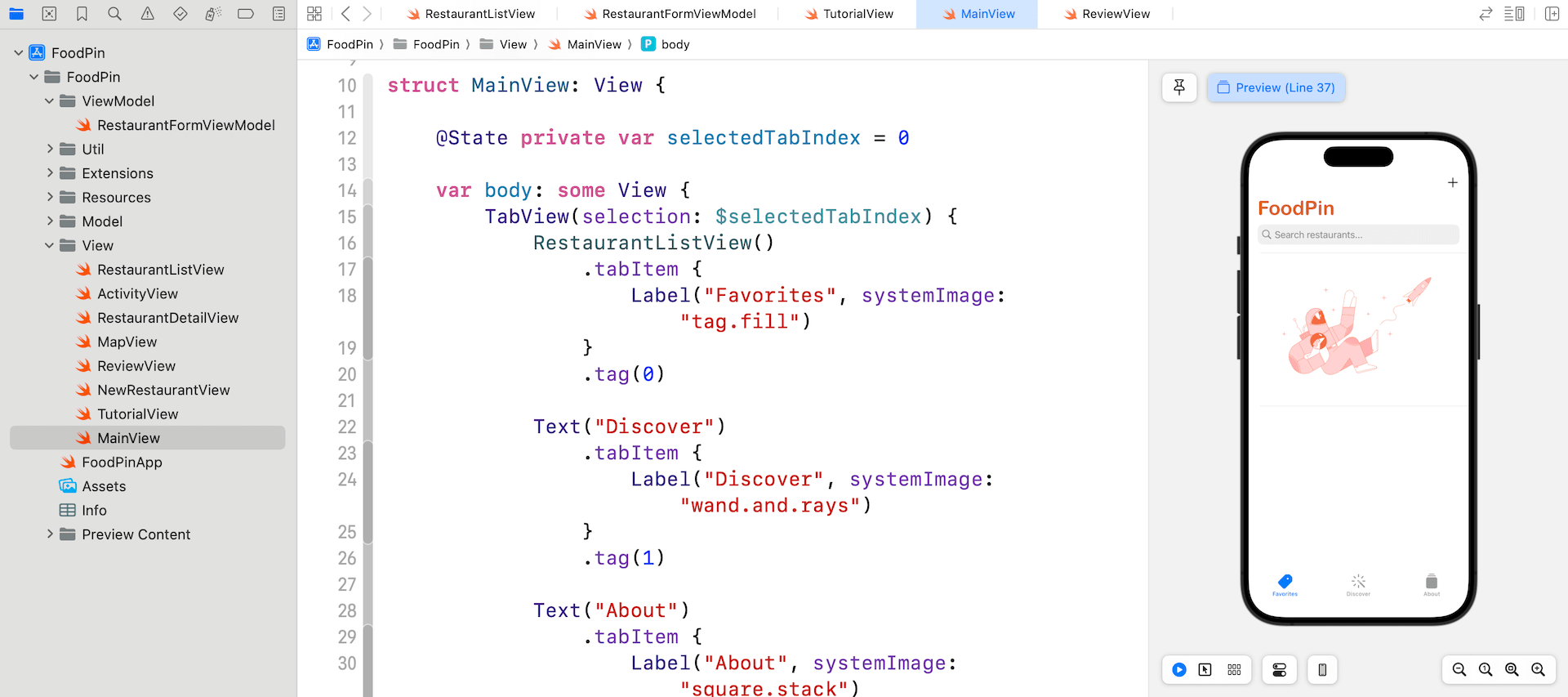Open the find navigator magnifier icon

[114, 14]
